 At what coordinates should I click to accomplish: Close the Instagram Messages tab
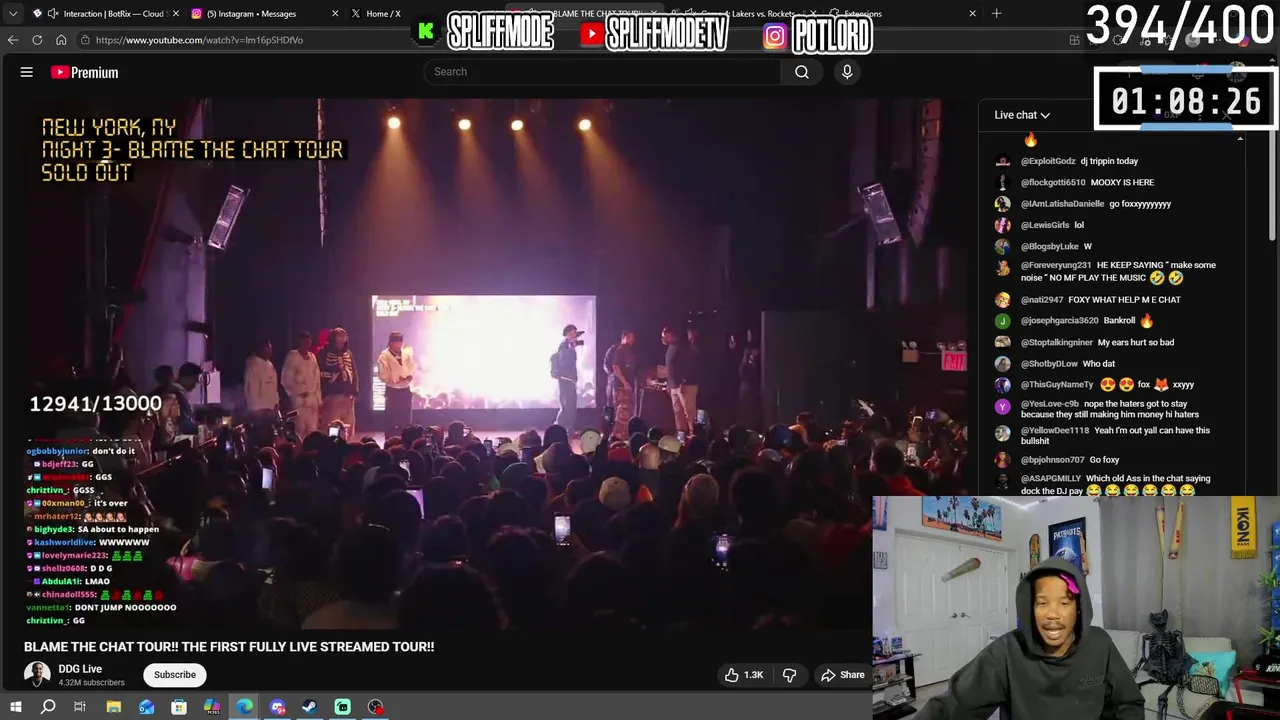coord(334,14)
